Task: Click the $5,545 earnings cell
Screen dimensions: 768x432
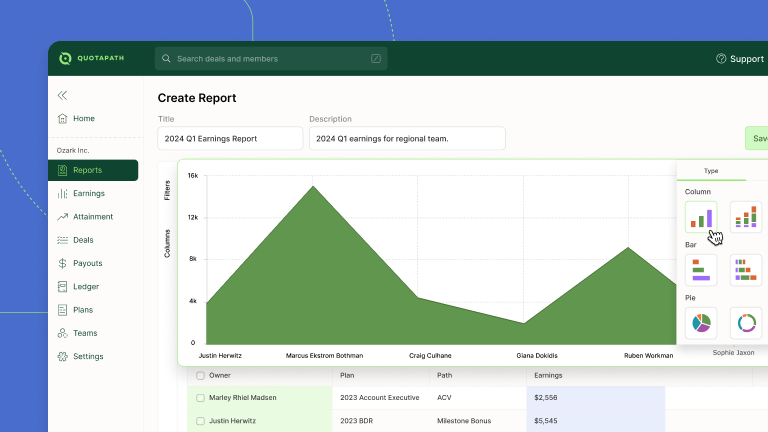Action: click(596, 421)
